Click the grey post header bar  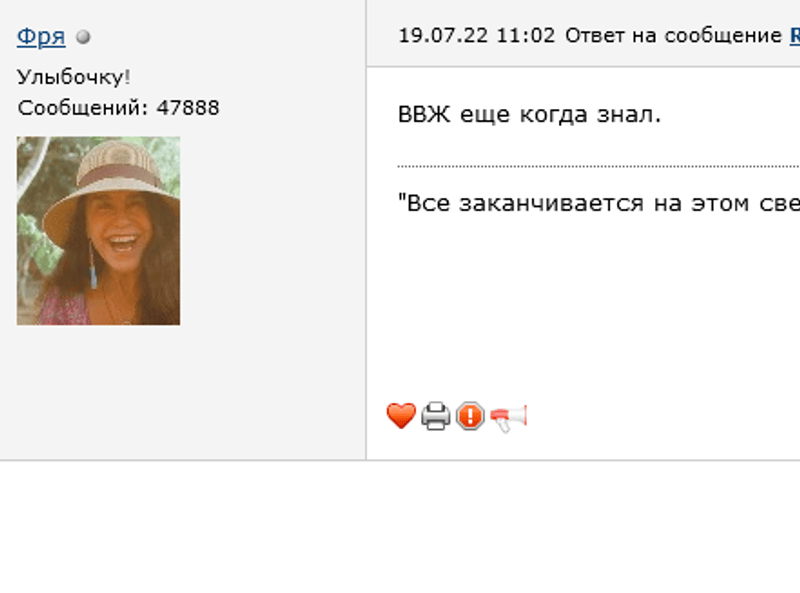(583, 33)
